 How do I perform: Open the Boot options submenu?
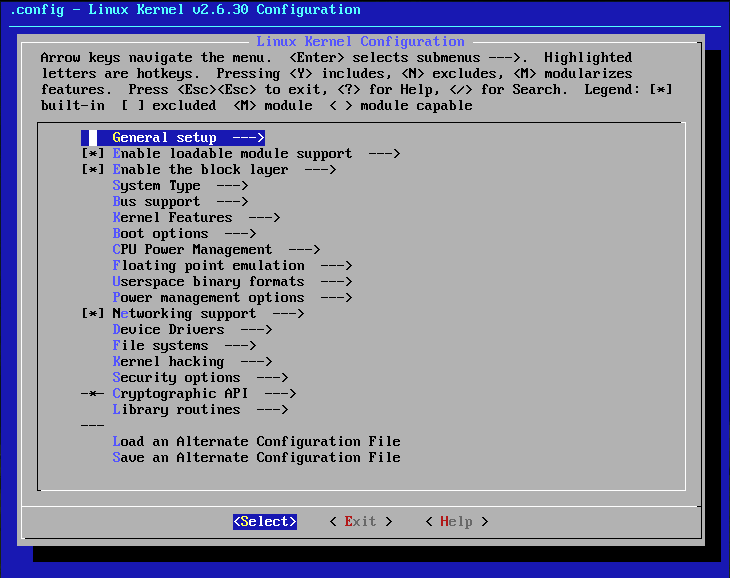click(x=184, y=234)
